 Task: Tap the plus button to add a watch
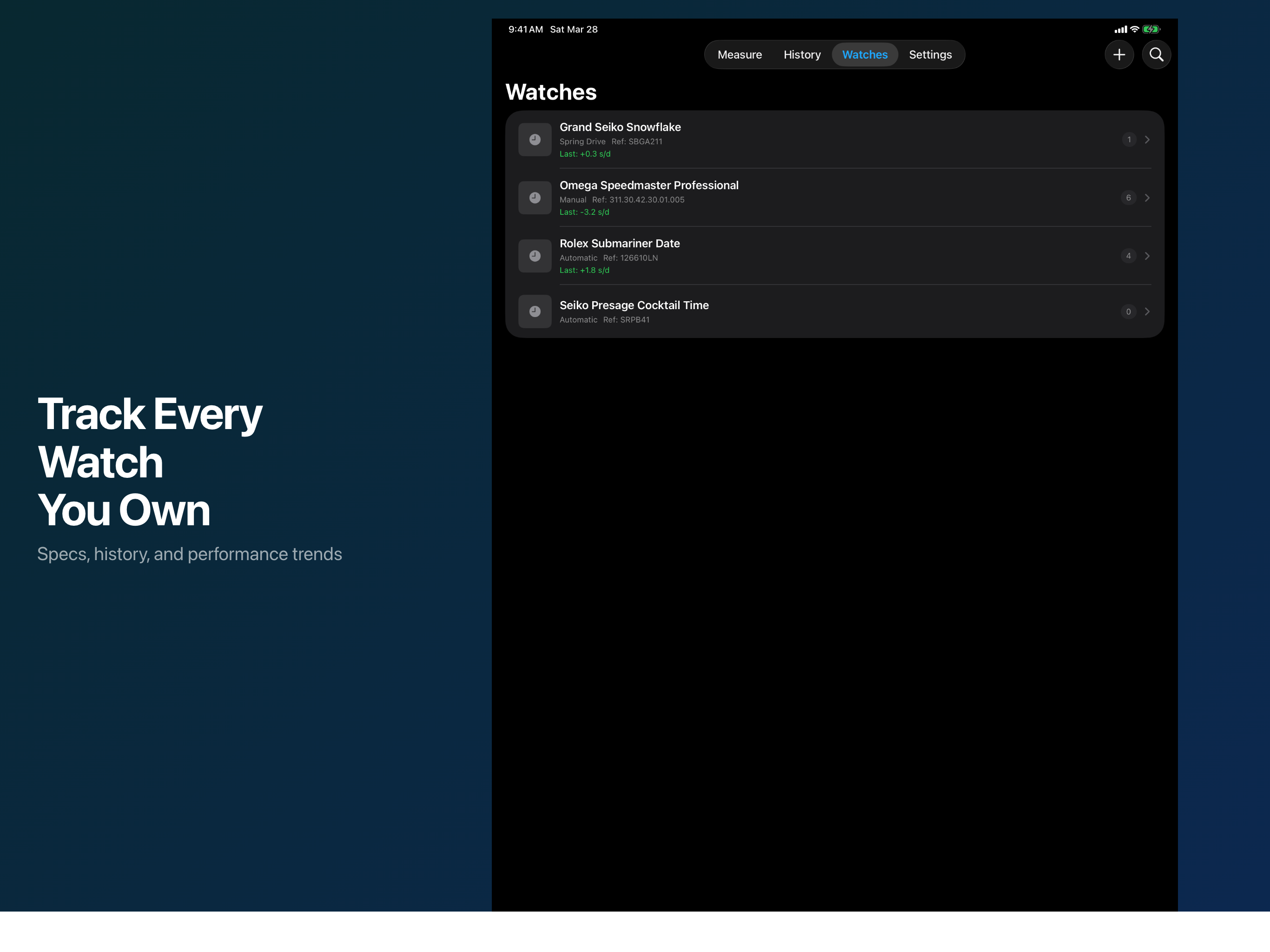(1118, 54)
